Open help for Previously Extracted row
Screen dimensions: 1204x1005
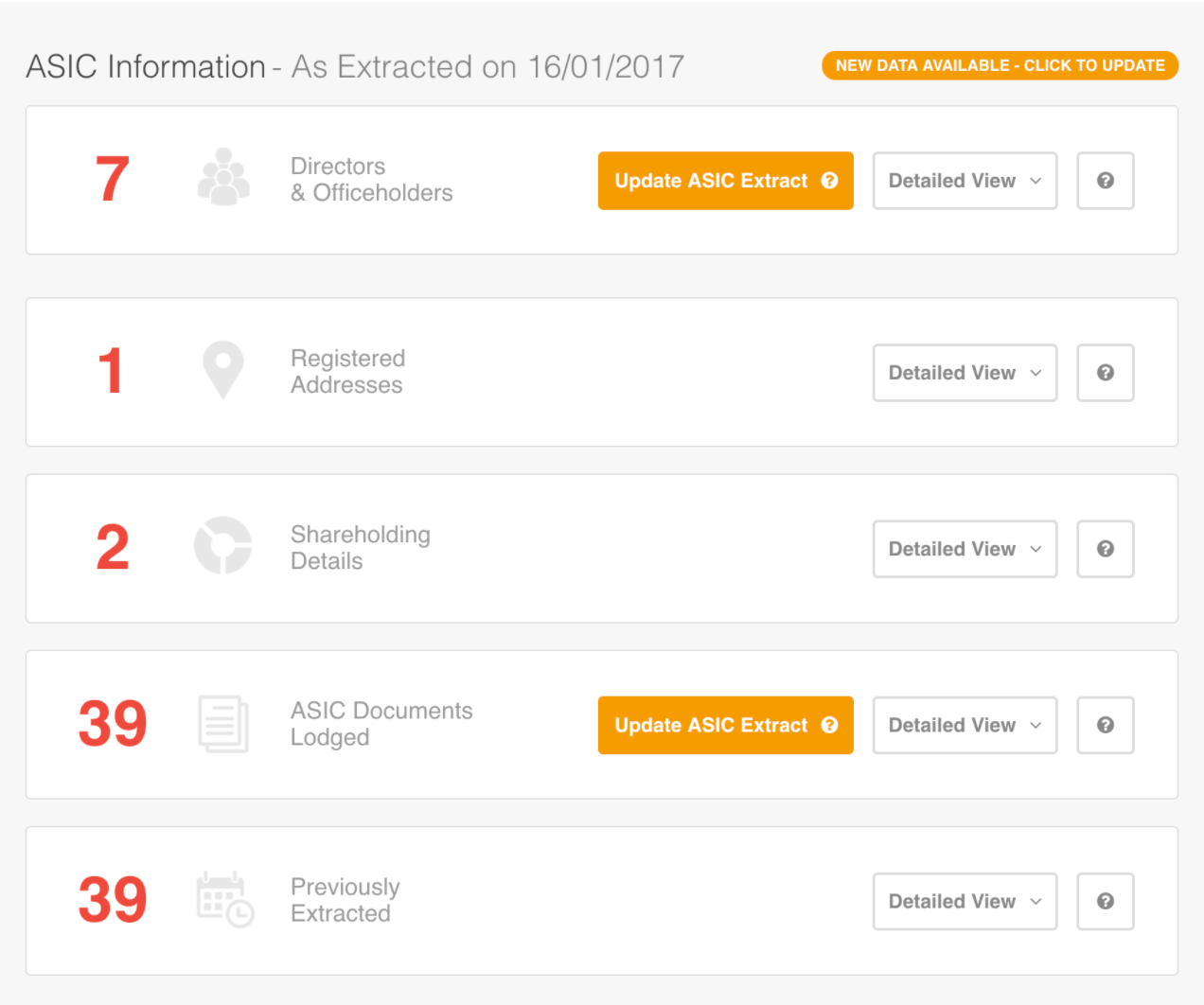click(x=1106, y=901)
